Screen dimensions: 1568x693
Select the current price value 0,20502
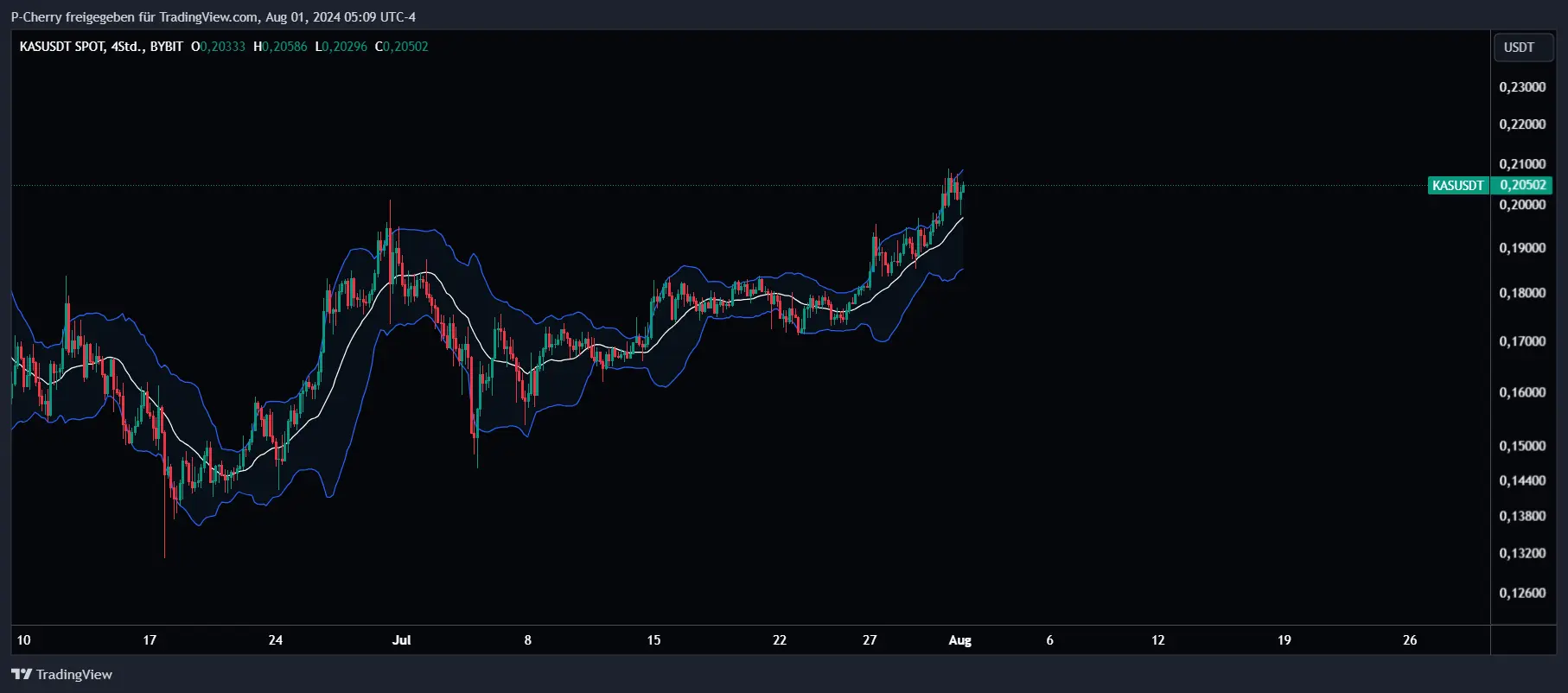pyautogui.click(x=1522, y=185)
